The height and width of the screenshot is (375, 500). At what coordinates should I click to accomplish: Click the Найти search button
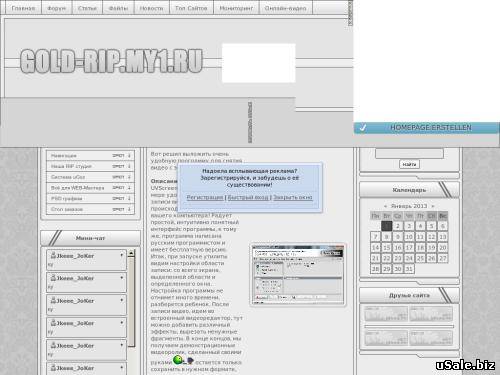[x=409, y=164]
